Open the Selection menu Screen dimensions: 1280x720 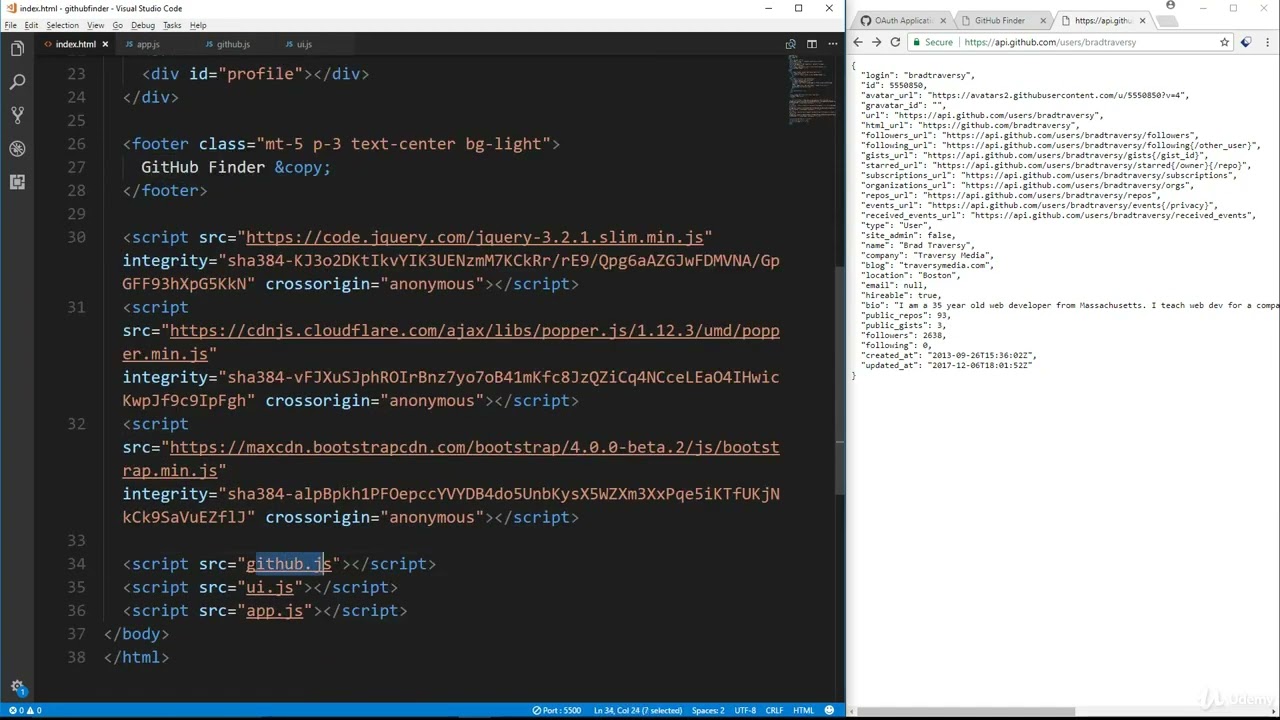coord(62,25)
